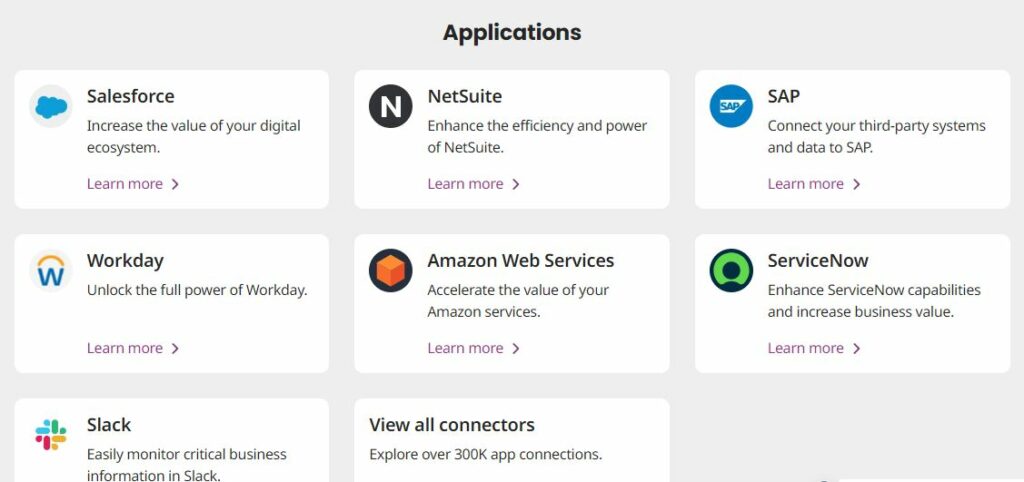Click the green ServiceNow logo icon
Viewport: 1024px width, 482px height.
coord(731,270)
